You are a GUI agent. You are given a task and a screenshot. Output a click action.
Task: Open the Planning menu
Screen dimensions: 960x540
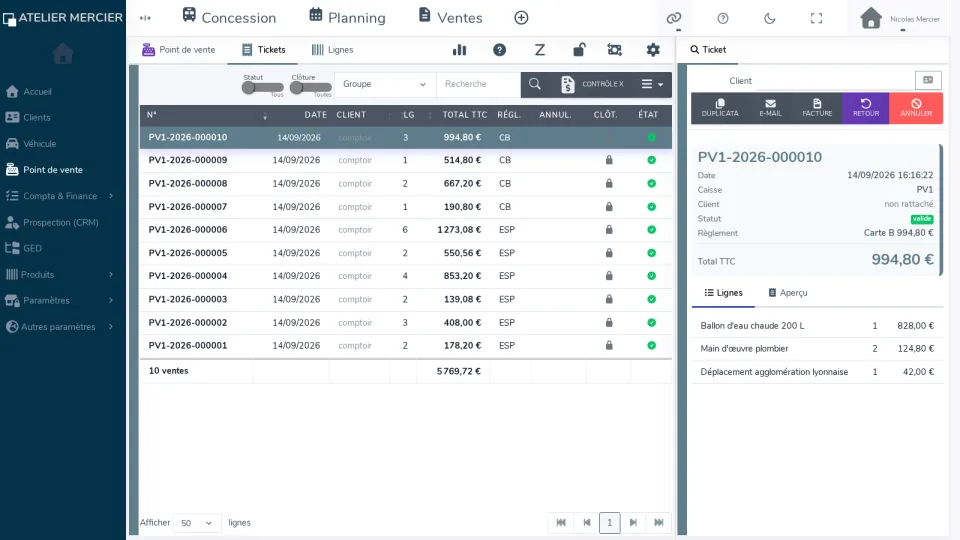click(347, 18)
